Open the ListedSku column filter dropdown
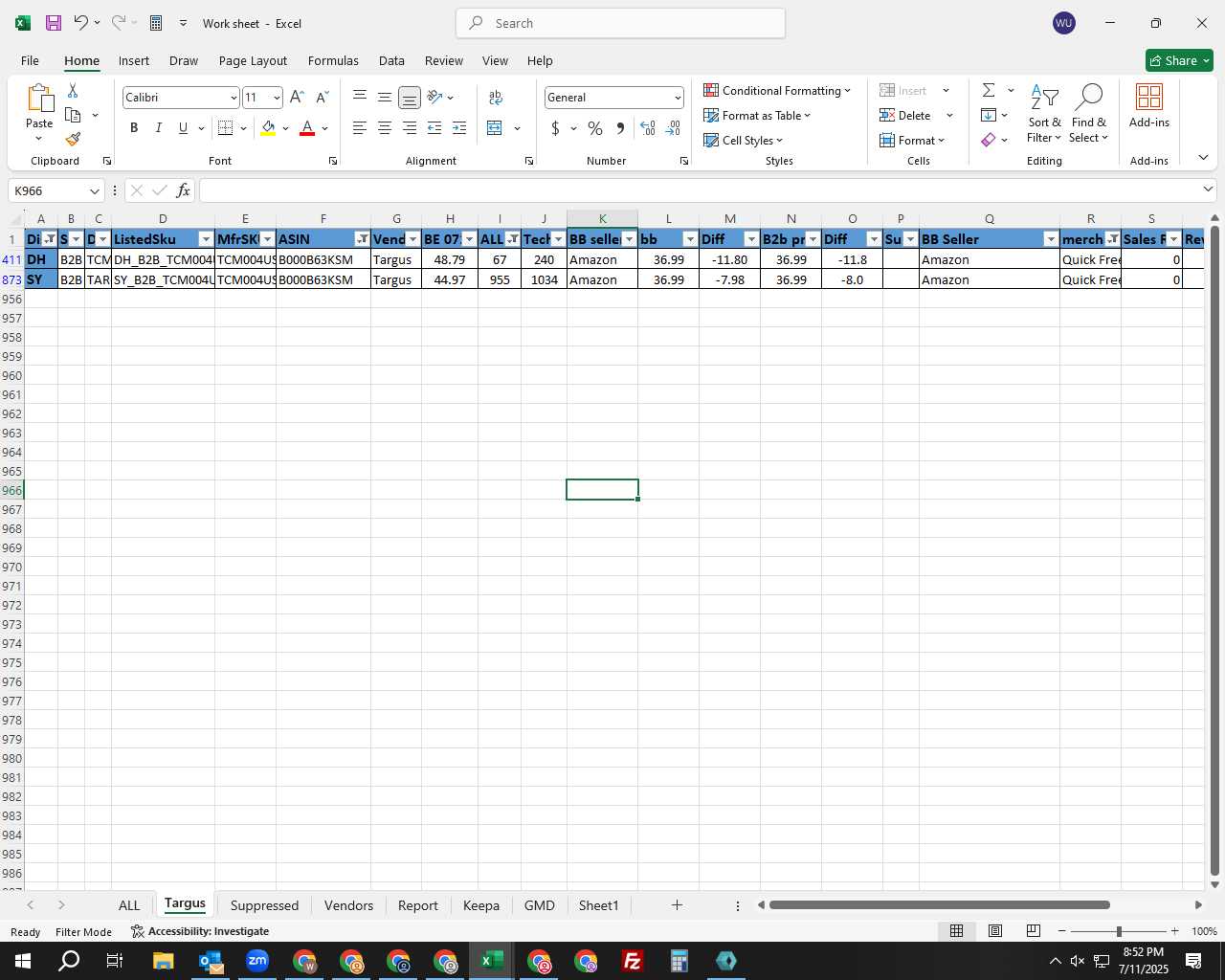The width and height of the screenshot is (1225, 980). pos(206,239)
